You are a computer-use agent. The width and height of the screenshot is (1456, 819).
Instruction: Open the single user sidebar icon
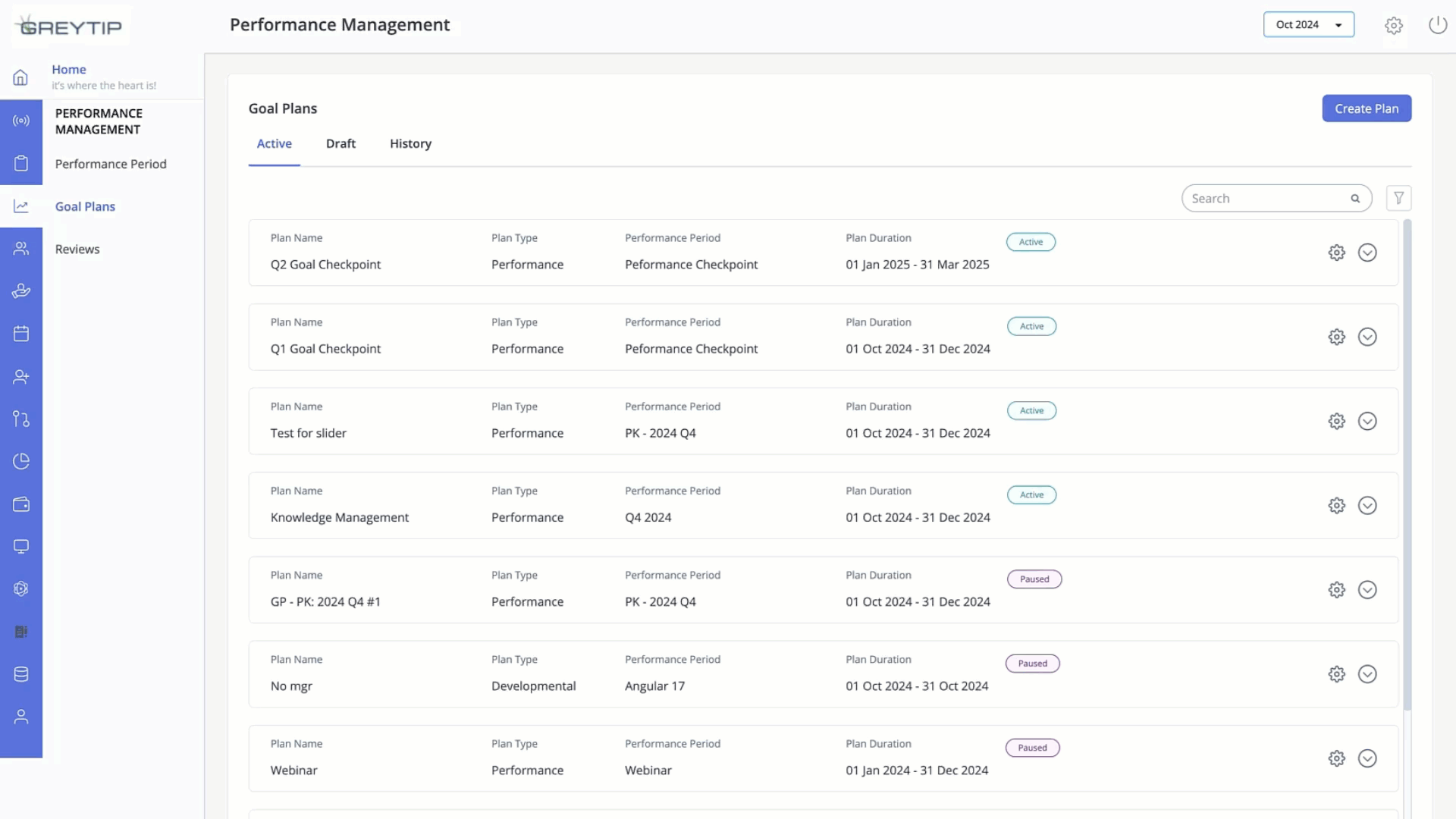(20, 717)
